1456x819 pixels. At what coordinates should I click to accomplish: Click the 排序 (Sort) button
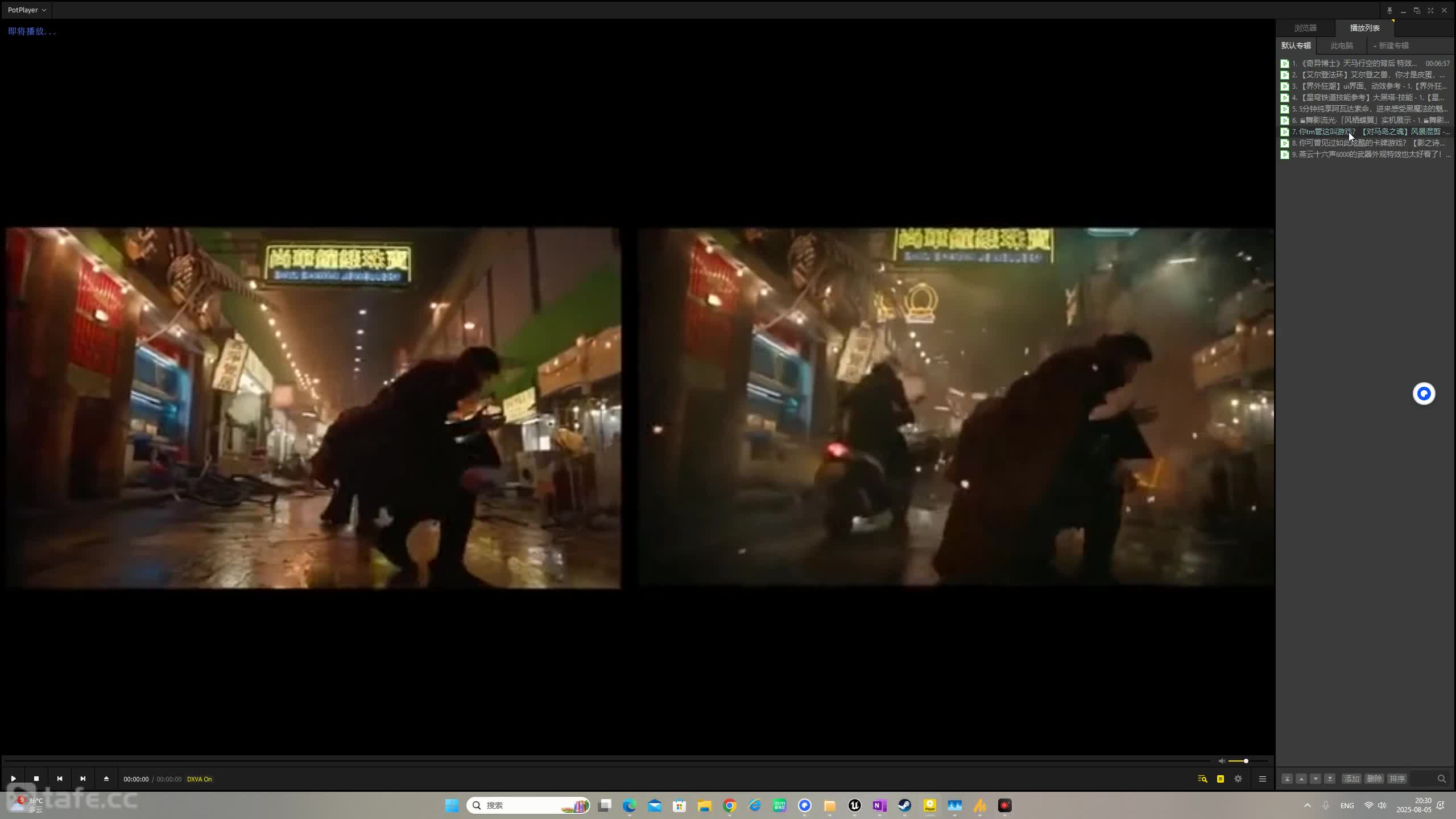[1397, 779]
